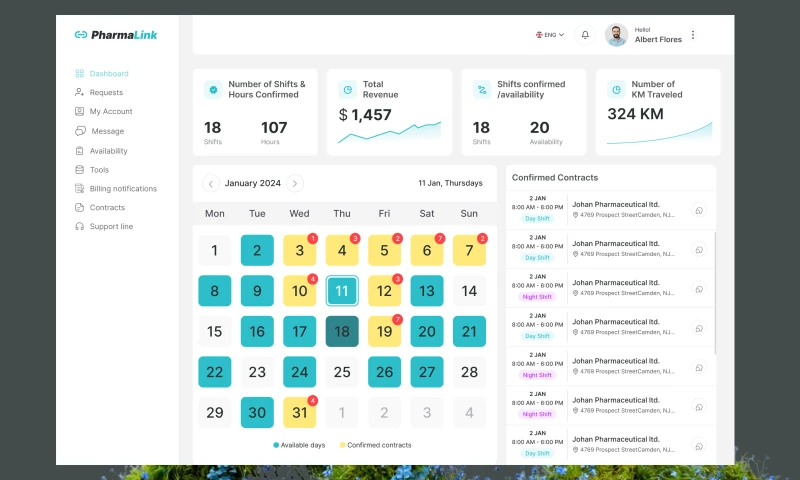Screen dimensions: 800x480
Task: Go to next month arrow
Action: point(295,183)
